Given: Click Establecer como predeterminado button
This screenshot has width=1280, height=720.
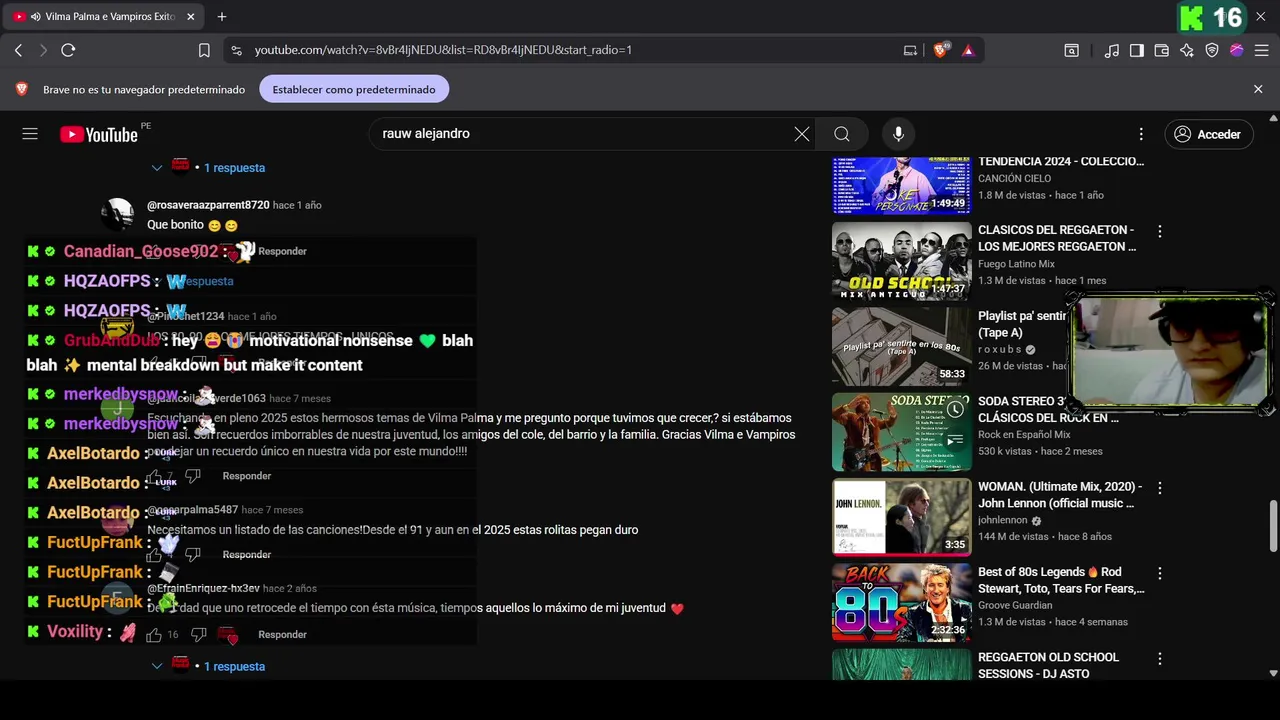Looking at the screenshot, I should [354, 89].
